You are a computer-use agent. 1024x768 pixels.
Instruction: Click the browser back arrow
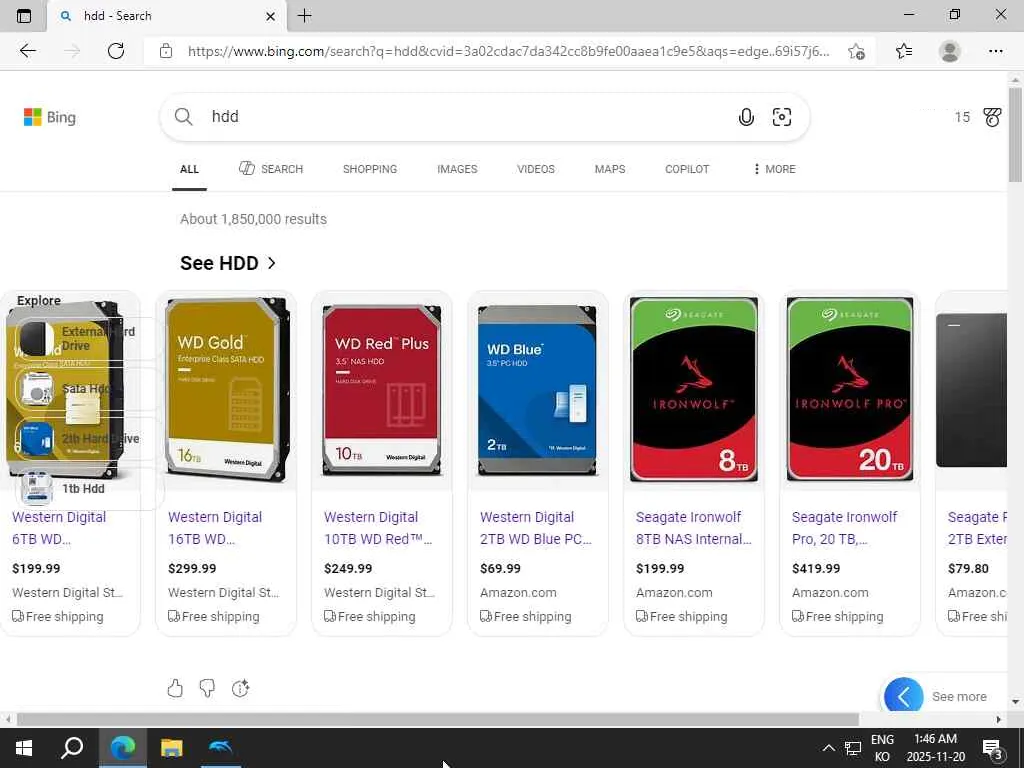(27, 51)
